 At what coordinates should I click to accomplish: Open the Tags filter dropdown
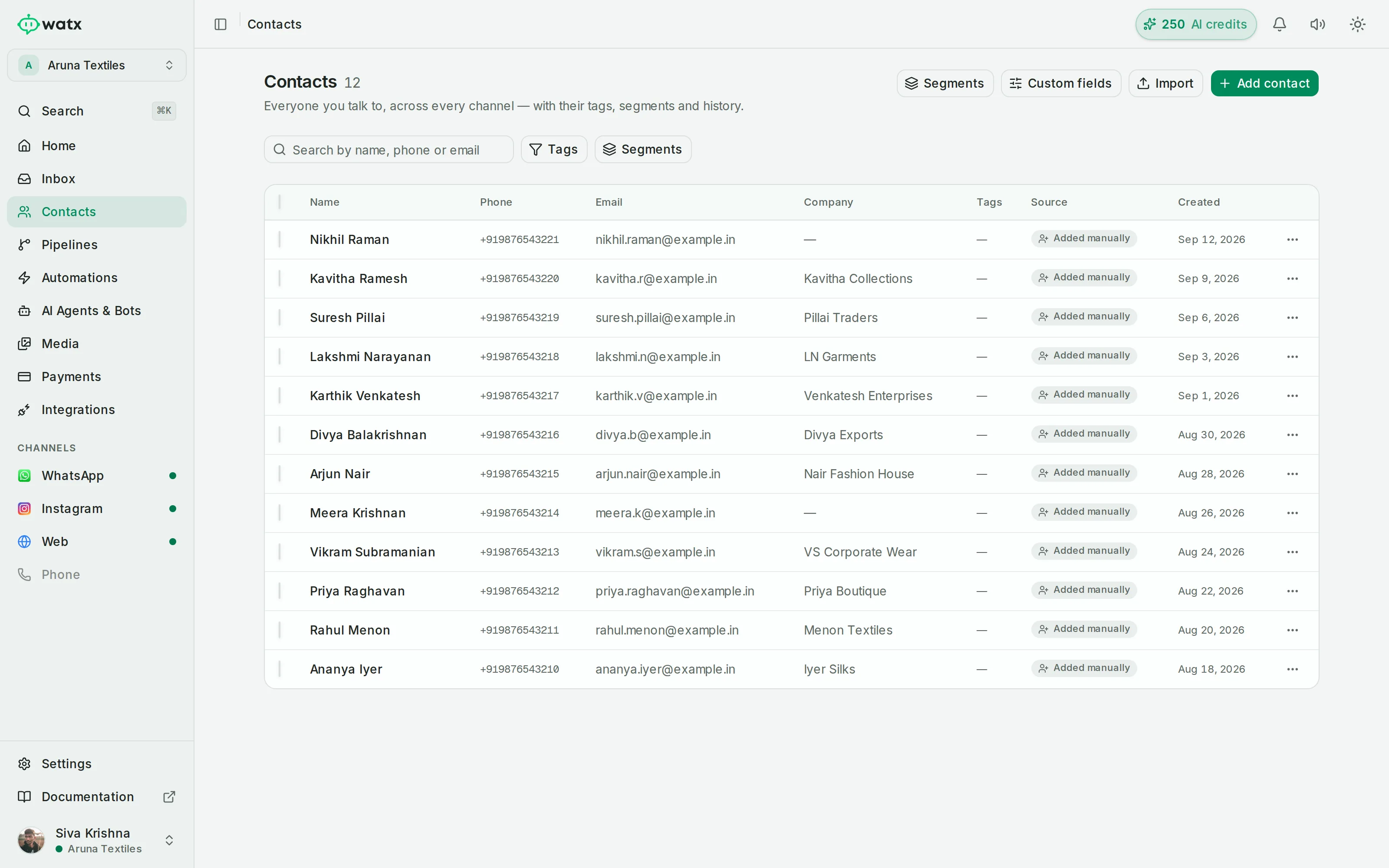click(x=553, y=149)
